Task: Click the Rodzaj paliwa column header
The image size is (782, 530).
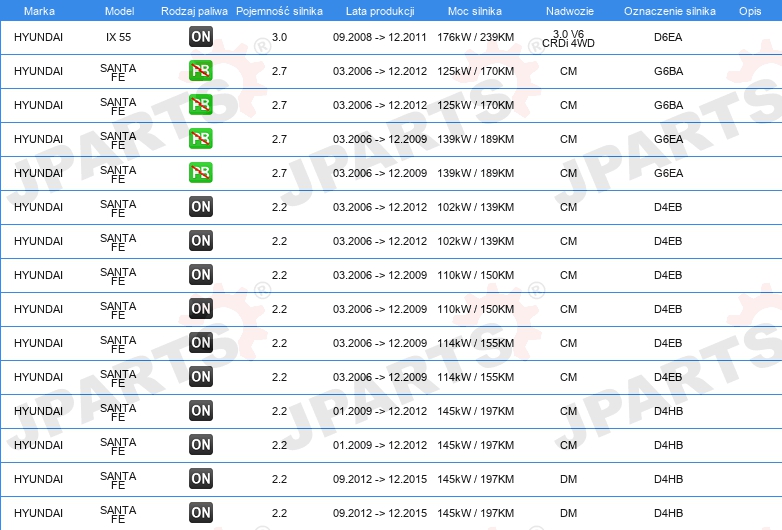Action: click(194, 11)
